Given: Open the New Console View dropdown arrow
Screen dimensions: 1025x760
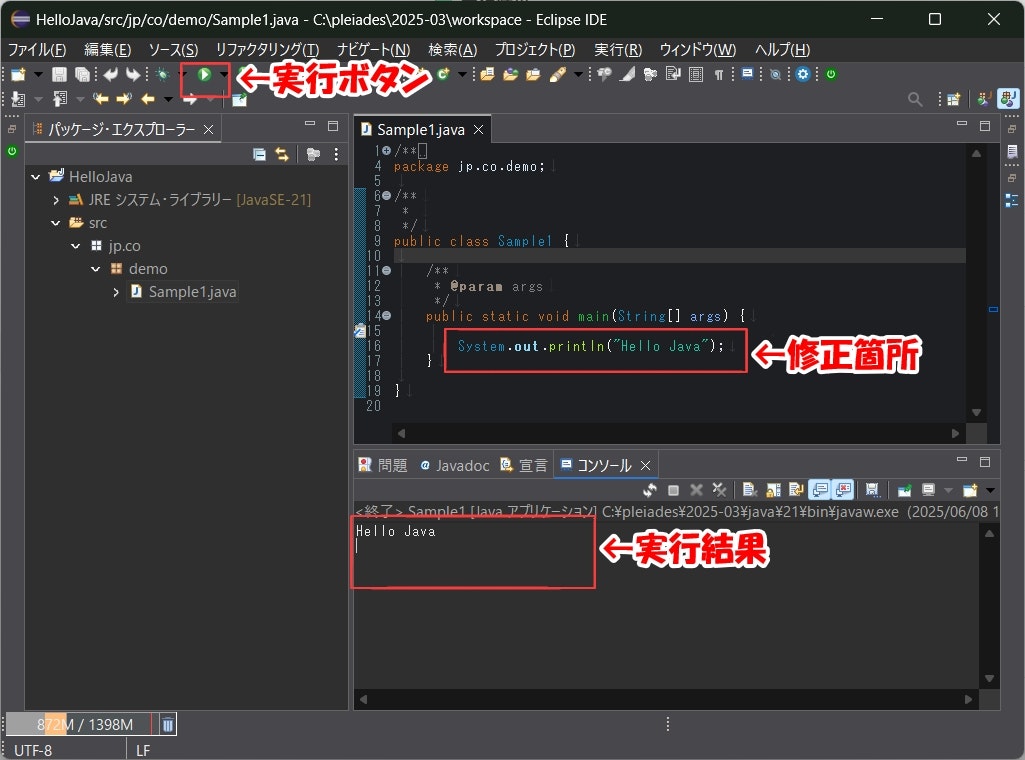Looking at the screenshot, I should point(990,490).
